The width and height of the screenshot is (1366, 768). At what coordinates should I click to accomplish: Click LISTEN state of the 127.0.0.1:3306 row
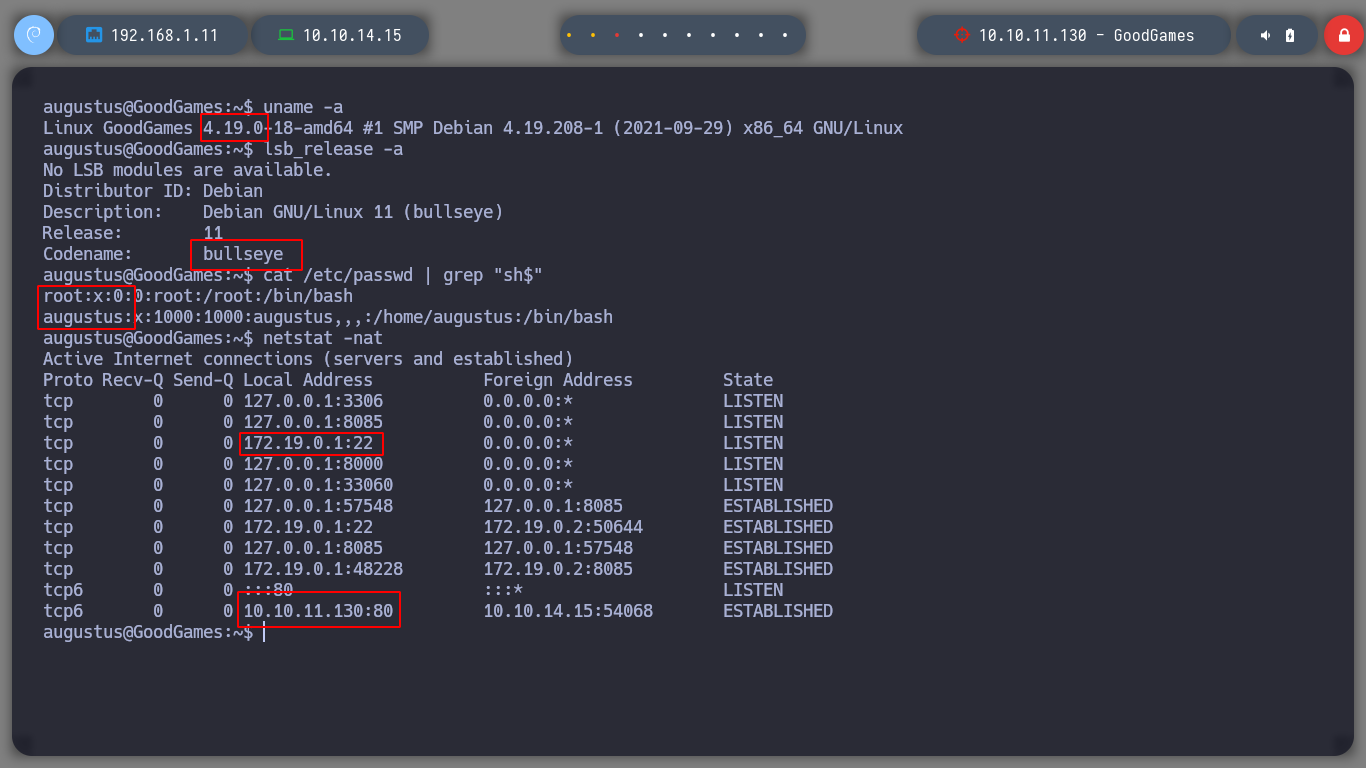753,401
